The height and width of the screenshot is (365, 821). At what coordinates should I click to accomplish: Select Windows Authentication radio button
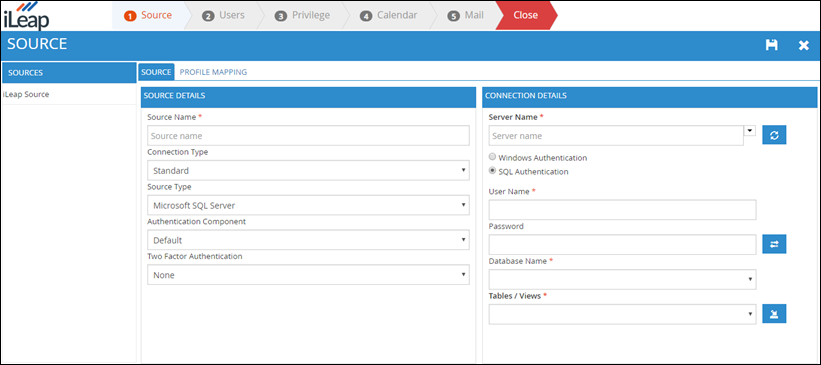[x=492, y=157]
